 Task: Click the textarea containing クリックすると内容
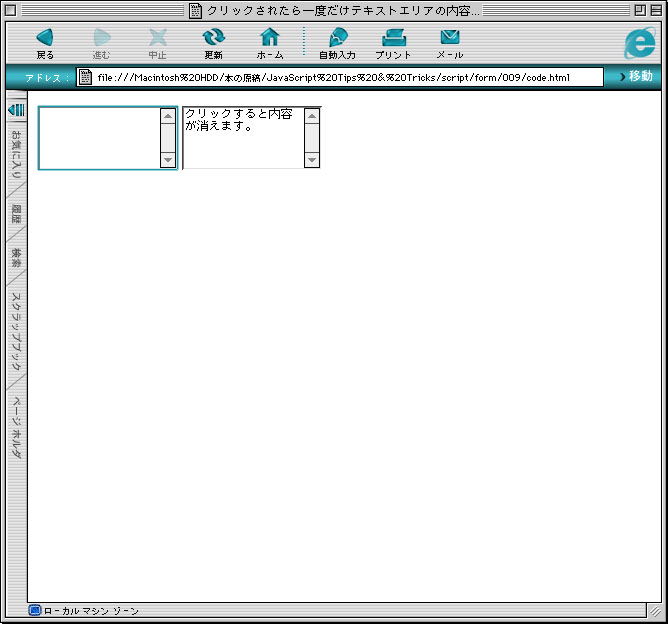click(x=243, y=138)
